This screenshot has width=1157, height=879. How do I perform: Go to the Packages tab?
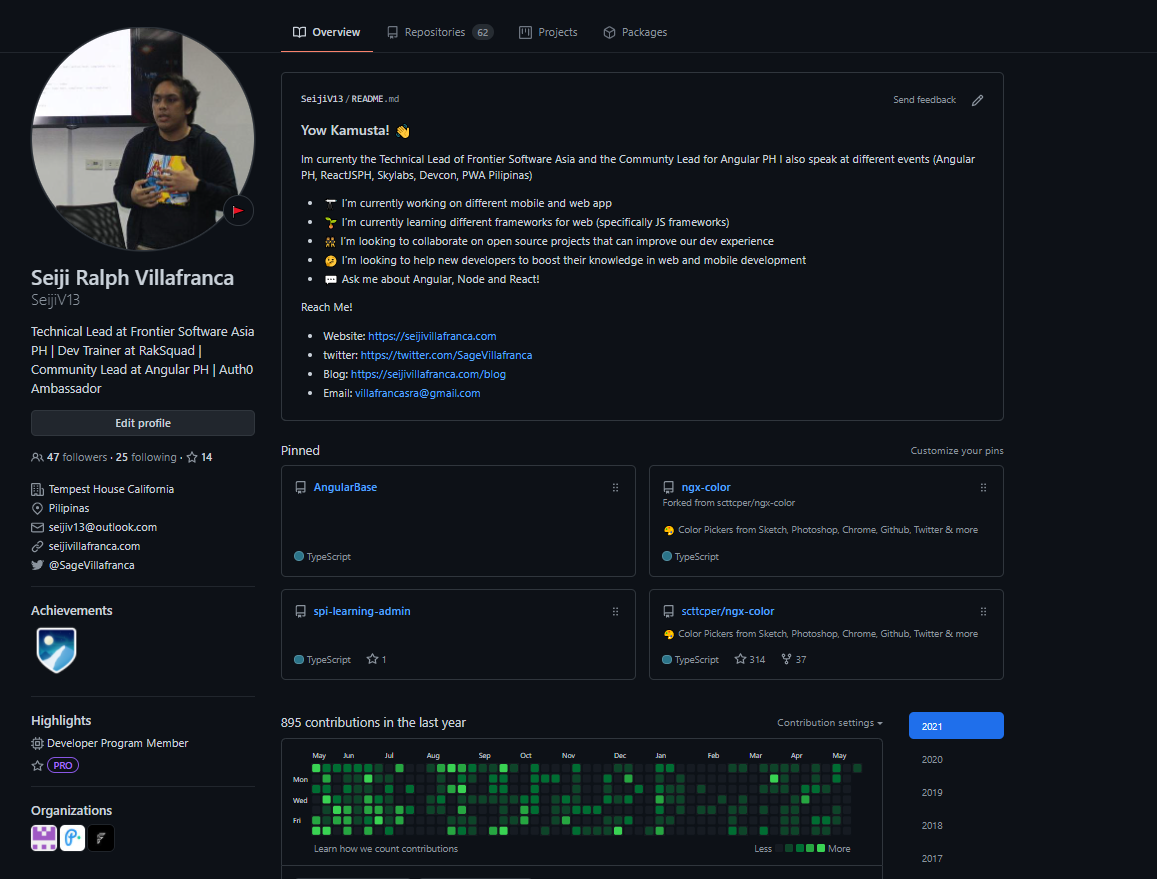point(635,32)
